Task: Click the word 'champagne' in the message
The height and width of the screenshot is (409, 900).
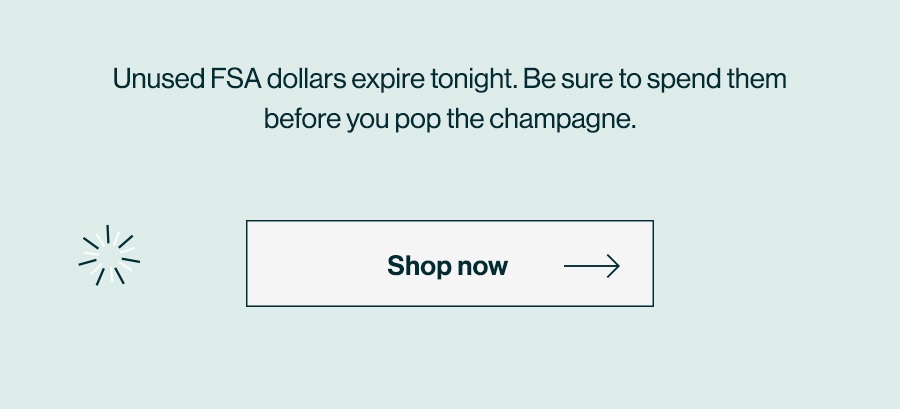Action: click(562, 120)
